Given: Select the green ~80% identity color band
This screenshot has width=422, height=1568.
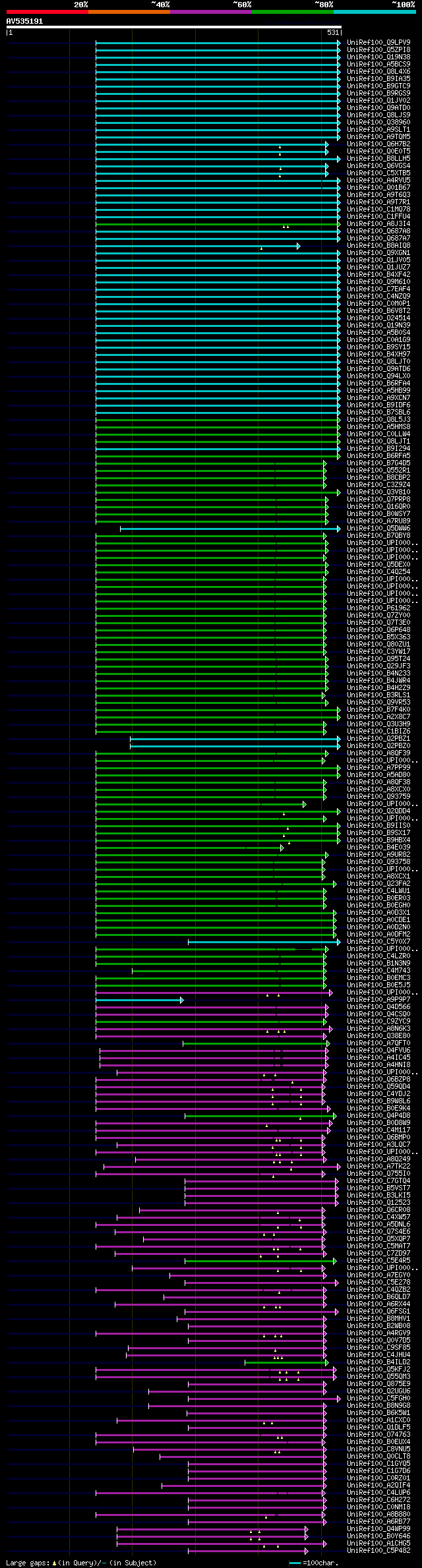Looking at the screenshot, I should (x=293, y=12).
